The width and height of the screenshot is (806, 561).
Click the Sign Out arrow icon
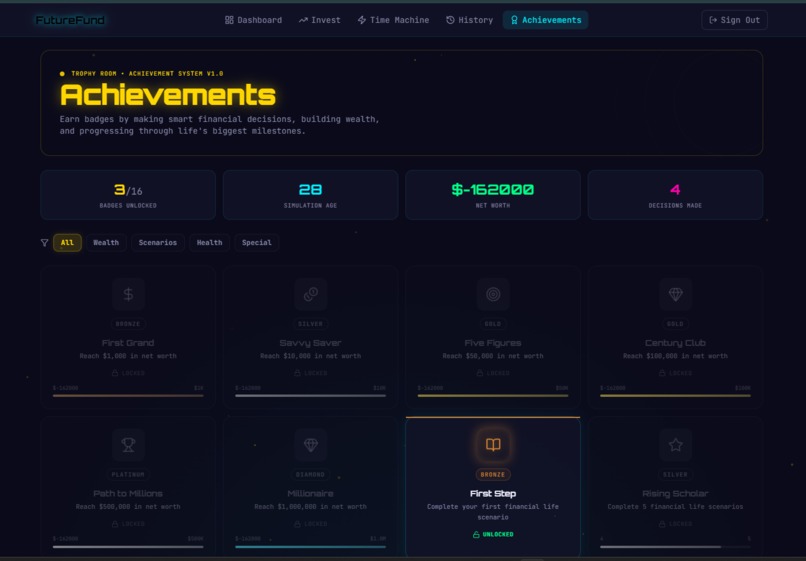pos(713,20)
